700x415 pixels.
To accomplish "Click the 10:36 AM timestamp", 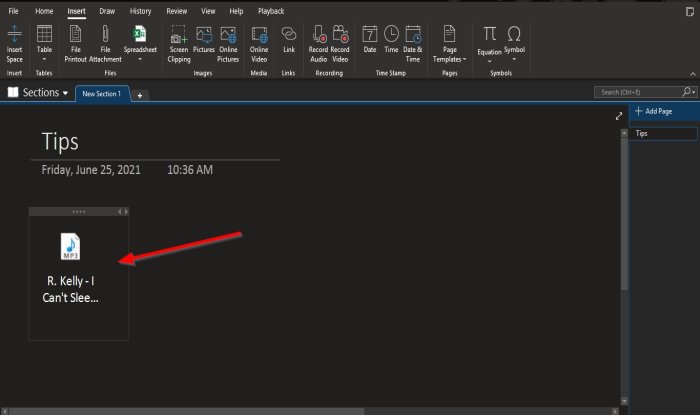I will click(x=190, y=170).
